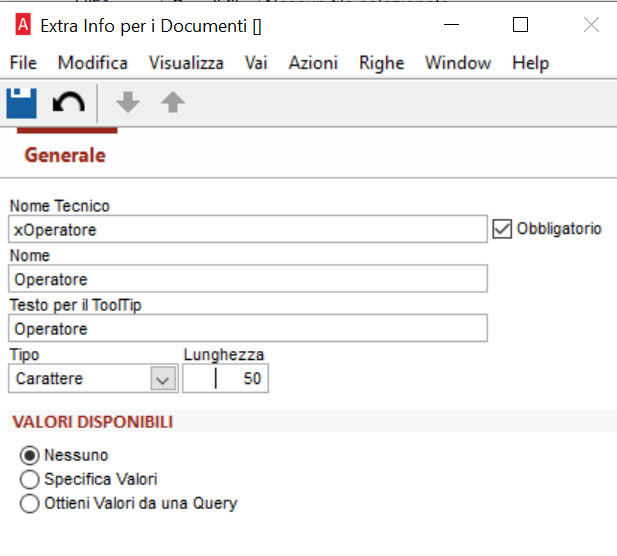Undo changes with the curved arrow icon
This screenshot has width=617, height=556.
pos(68,103)
